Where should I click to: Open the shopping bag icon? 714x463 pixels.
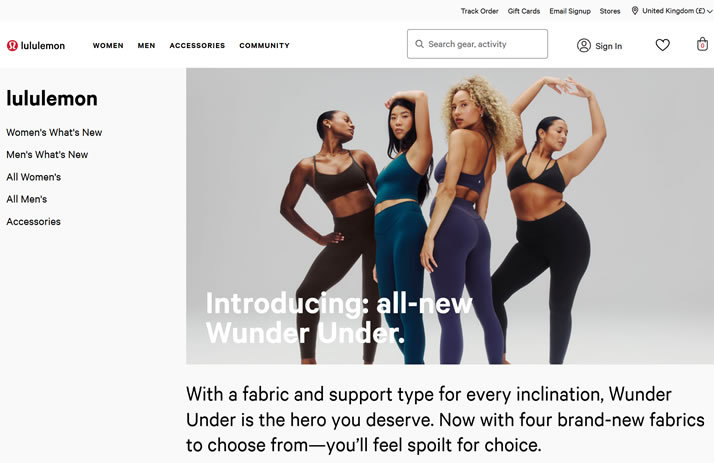702,45
